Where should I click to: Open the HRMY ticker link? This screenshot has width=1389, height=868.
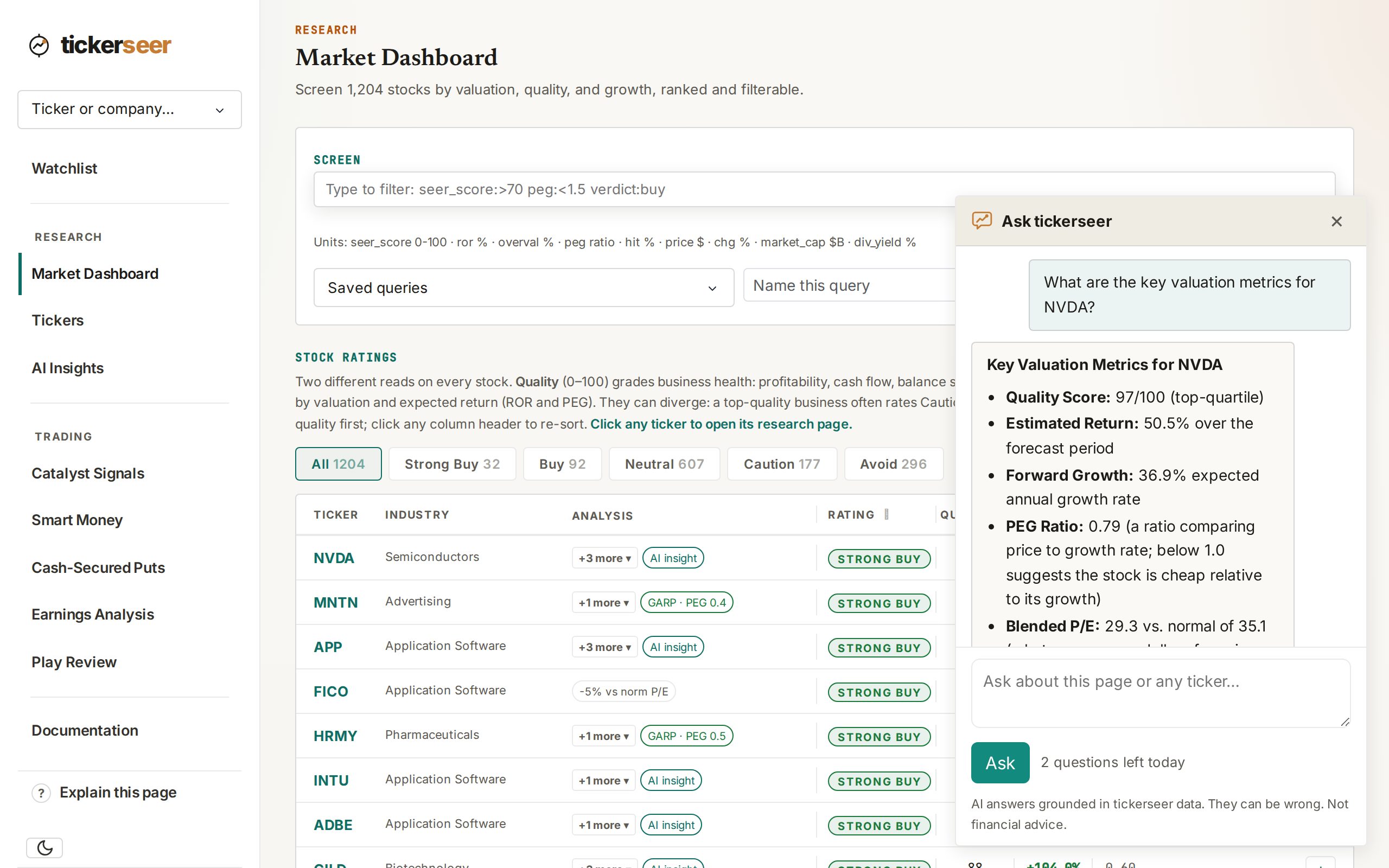coord(335,736)
